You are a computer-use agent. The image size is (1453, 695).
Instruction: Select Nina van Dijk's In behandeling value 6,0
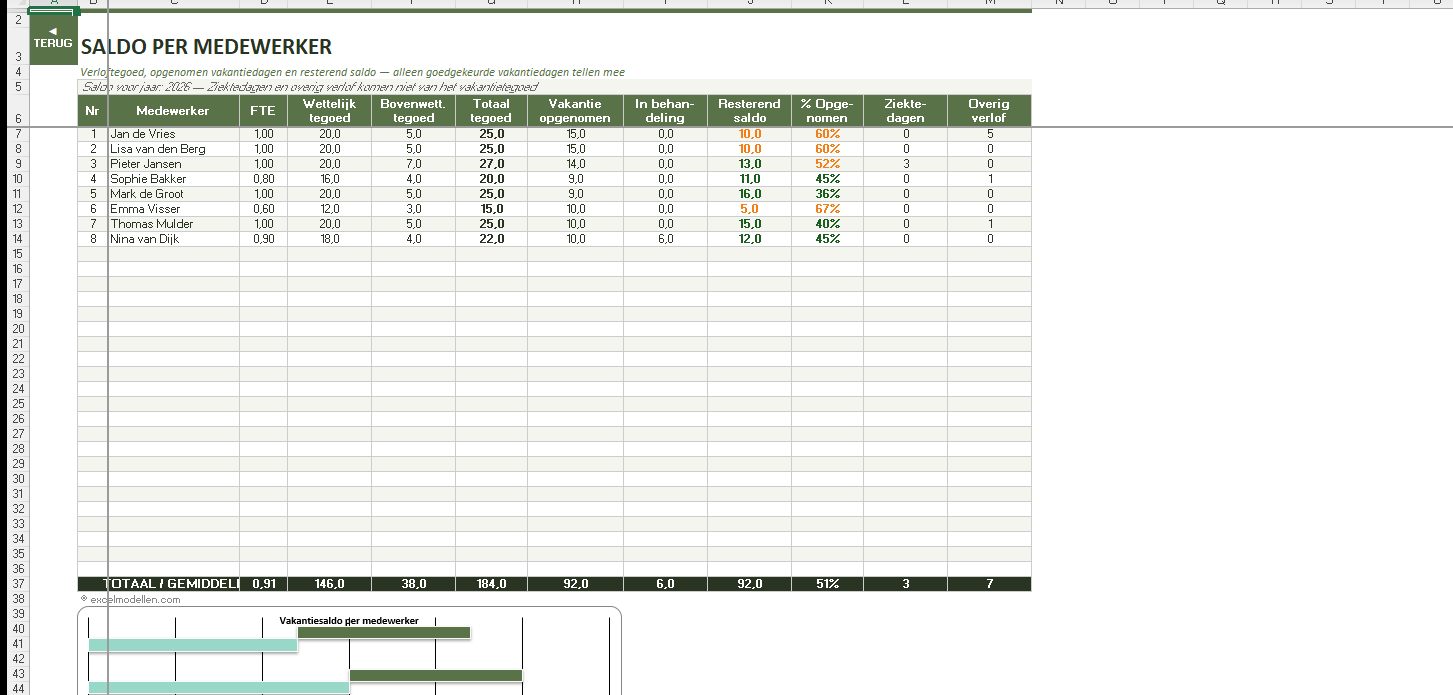665,239
